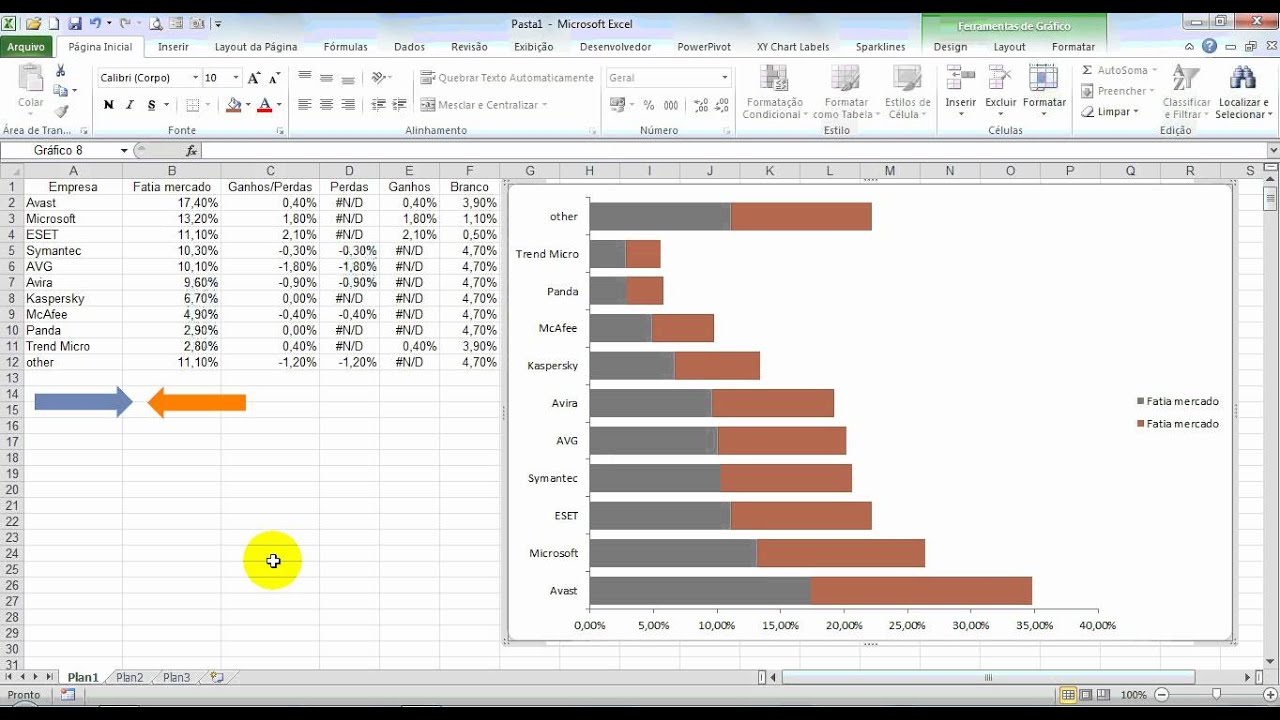Select the Plan2 sheet tab

click(x=129, y=678)
